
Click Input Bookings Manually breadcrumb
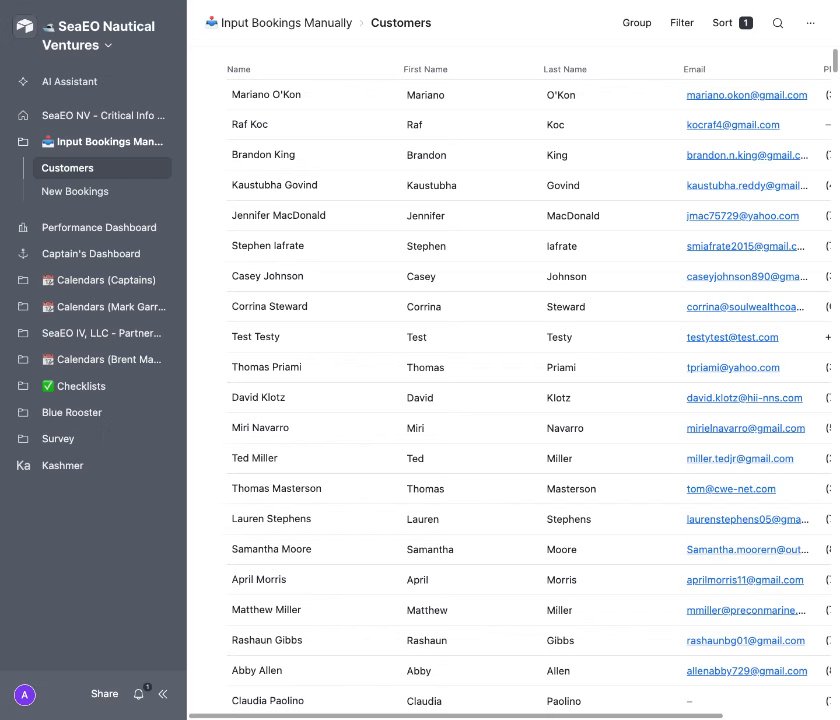click(286, 23)
